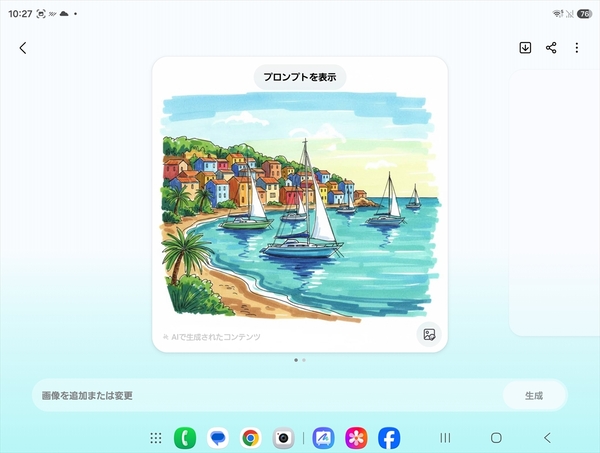
Task: Open the app drawer grid icon
Action: tap(156, 438)
